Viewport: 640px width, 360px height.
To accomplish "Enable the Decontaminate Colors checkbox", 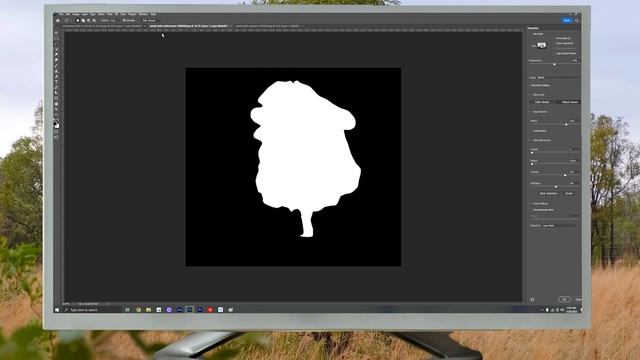I will (531, 210).
